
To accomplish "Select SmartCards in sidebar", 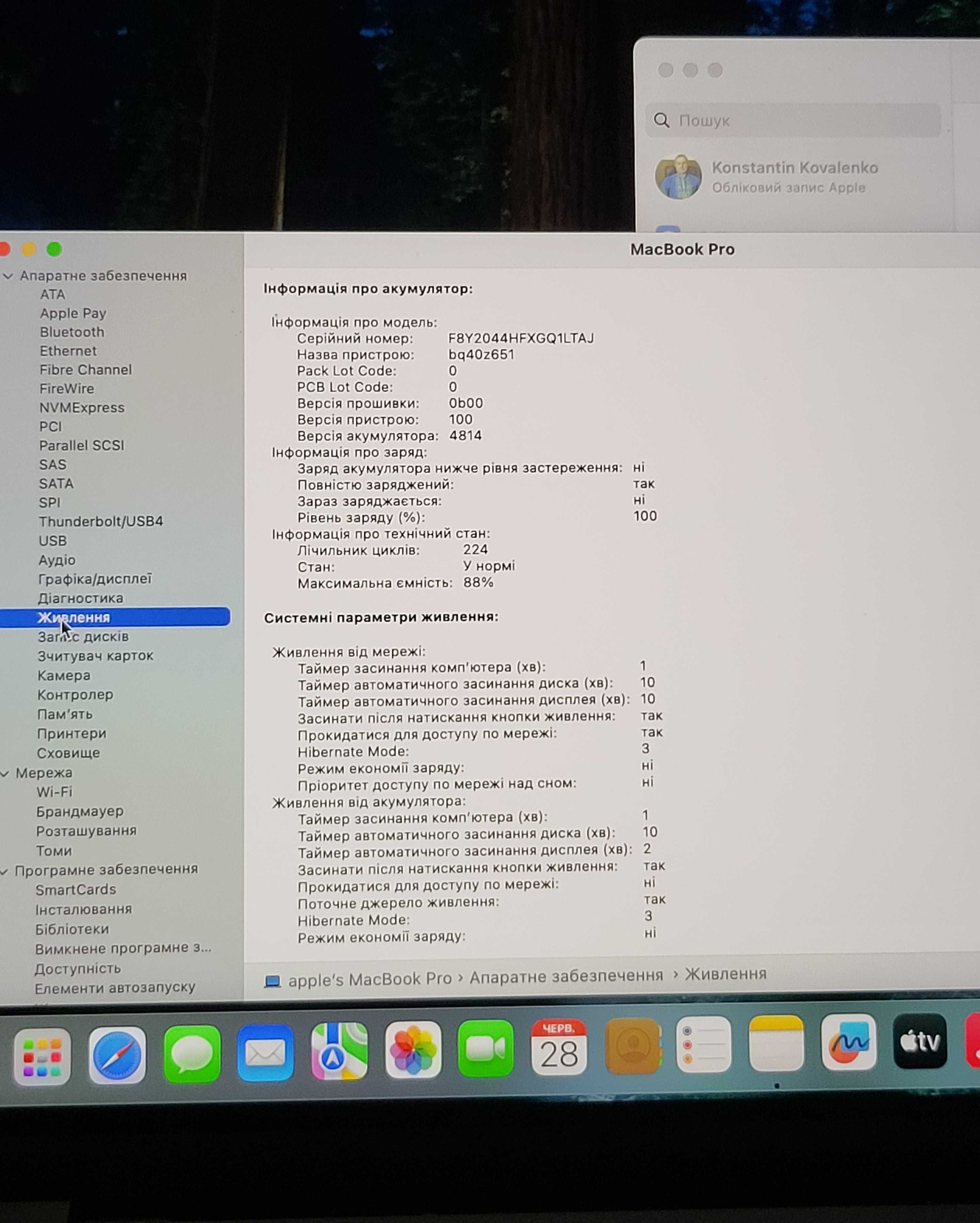I will [75, 890].
